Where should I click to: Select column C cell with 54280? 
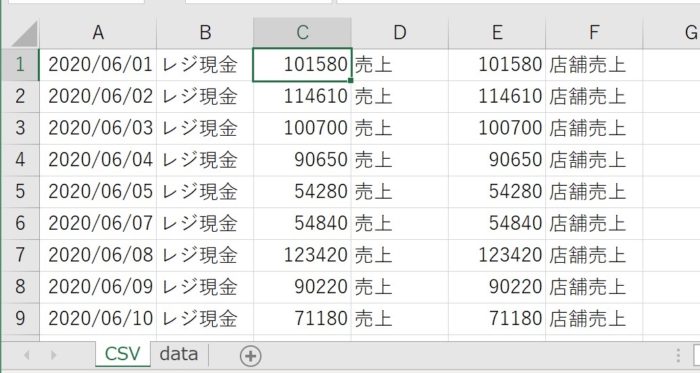pyautogui.click(x=302, y=191)
